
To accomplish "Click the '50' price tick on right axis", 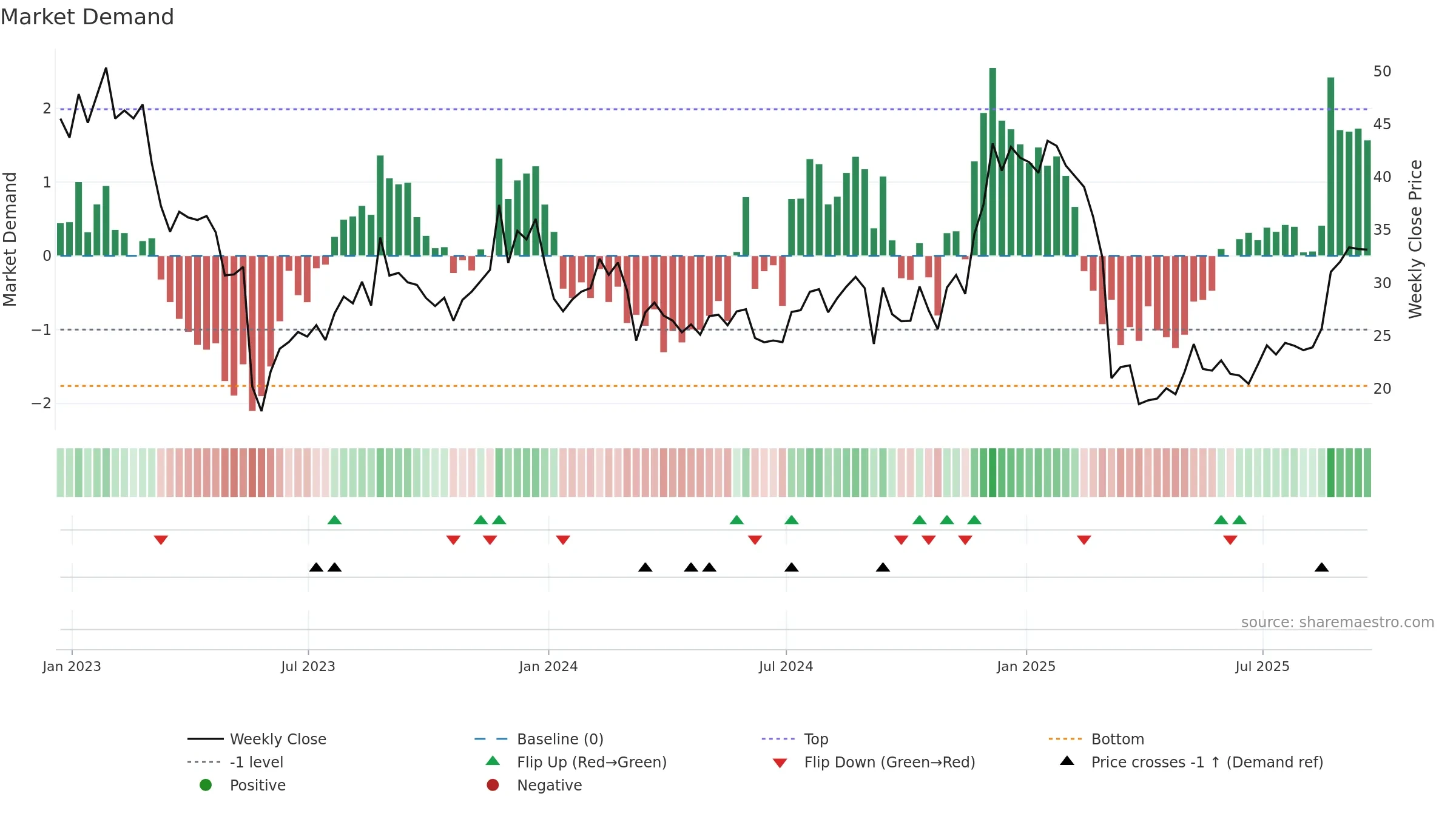I will pos(1383,71).
